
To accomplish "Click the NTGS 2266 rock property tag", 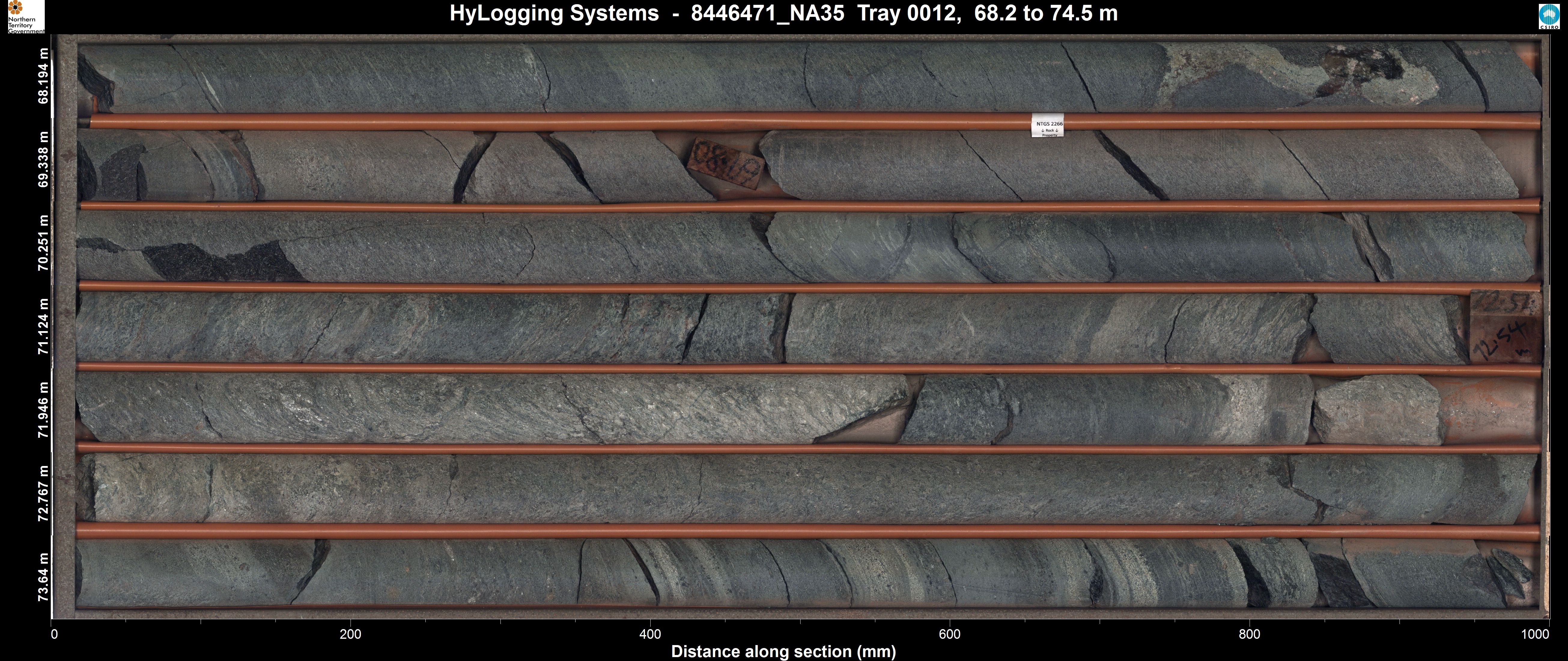I will pos(1047,125).
